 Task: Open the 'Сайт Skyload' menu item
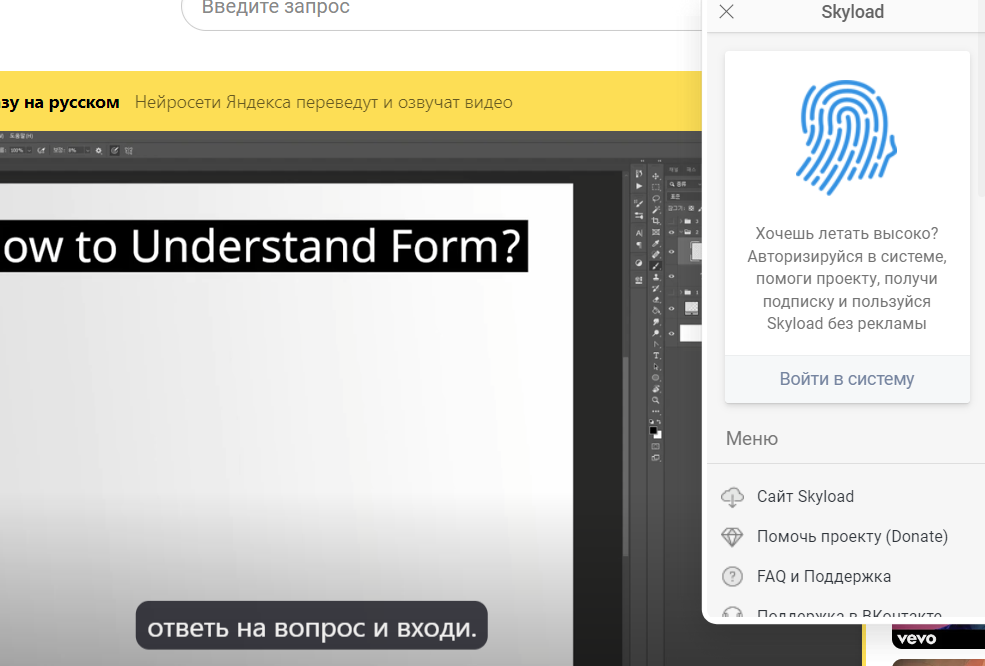[x=805, y=496]
